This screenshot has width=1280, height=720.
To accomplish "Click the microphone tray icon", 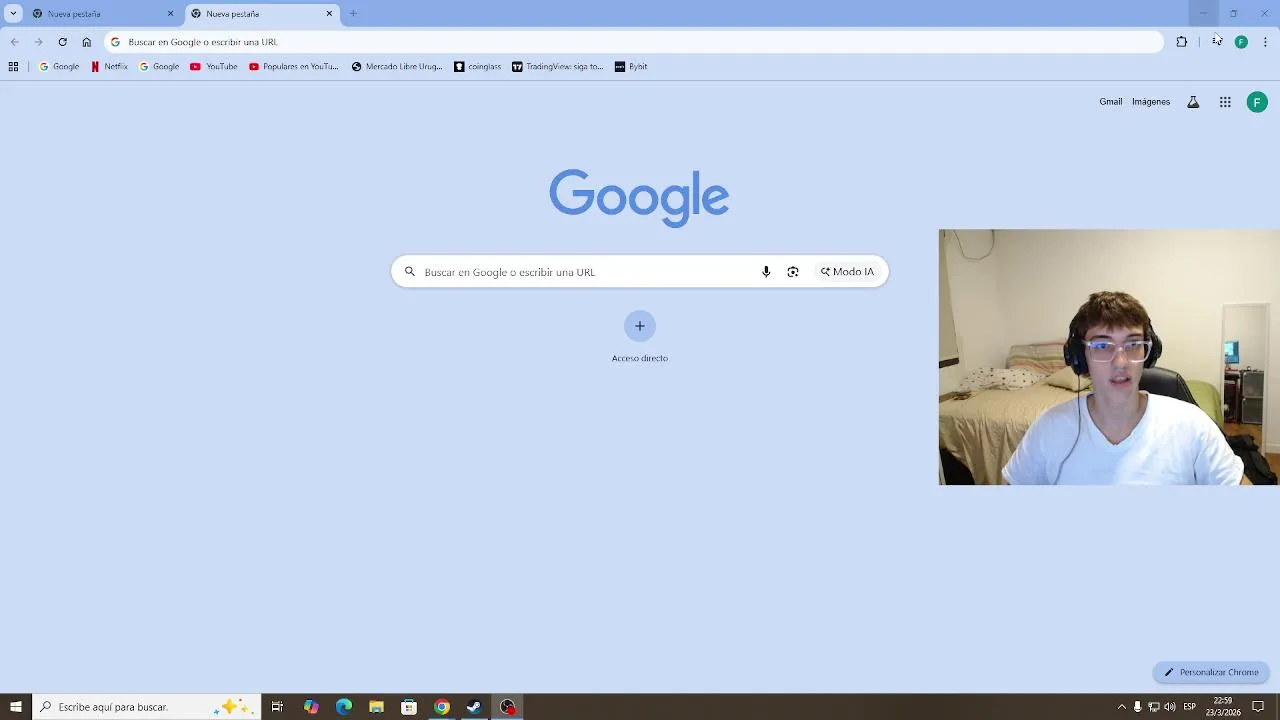I will pyautogui.click(x=1137, y=707).
